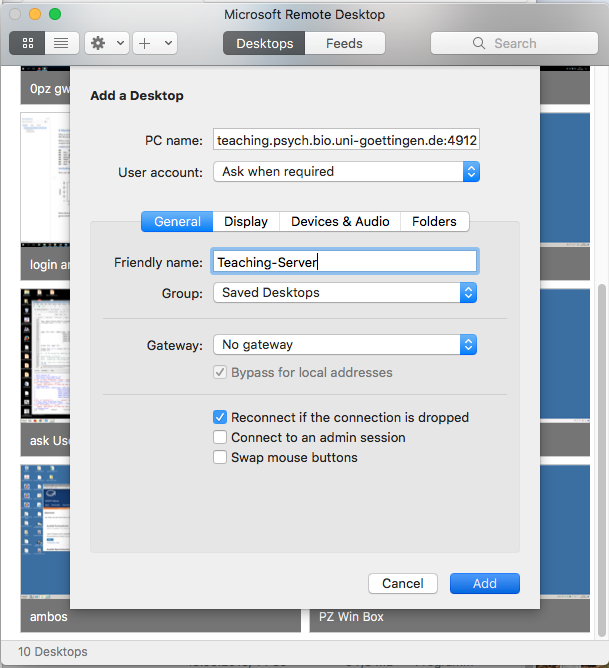Click the search magnifier icon
Viewport: 609px width, 668px height.
pos(479,43)
